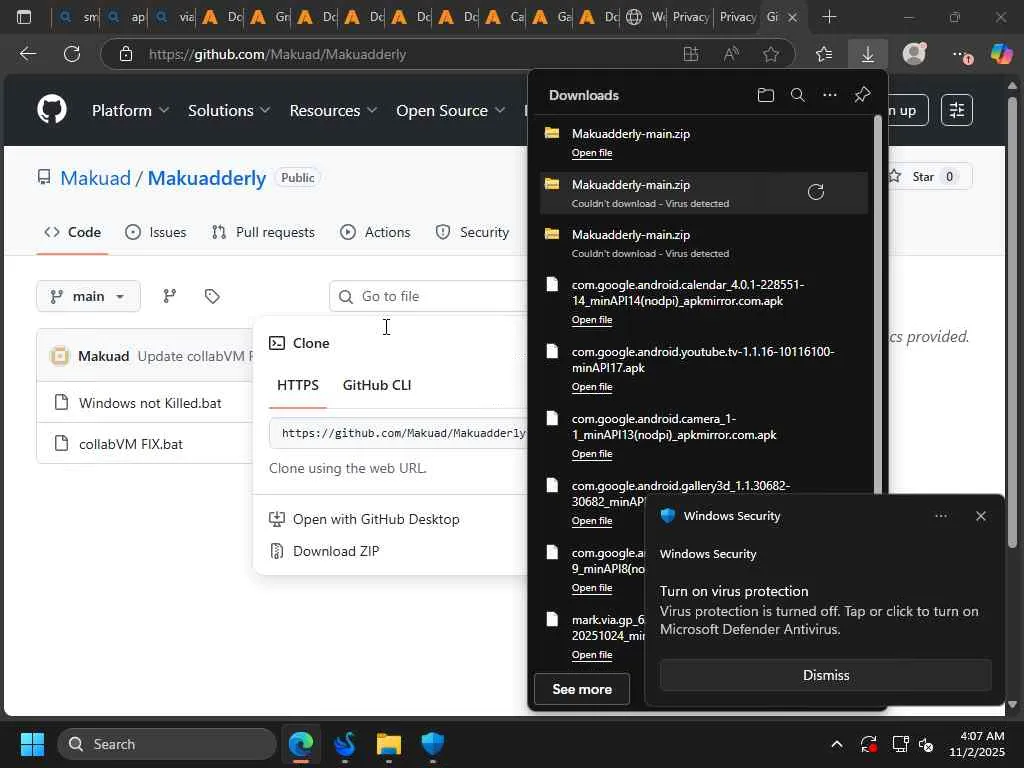Open file for youtube.tv apk download
Screen dimensions: 1024x768
tap(592, 387)
